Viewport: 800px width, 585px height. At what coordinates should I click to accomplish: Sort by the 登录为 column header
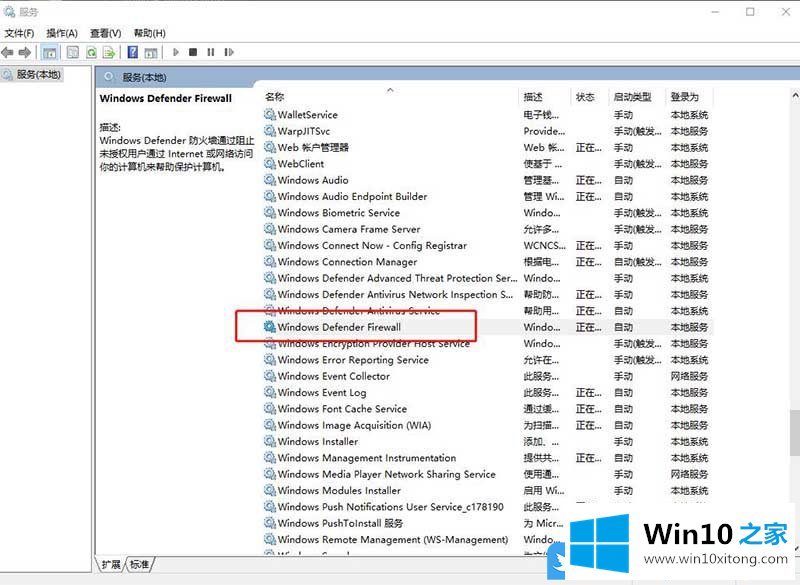tap(689, 96)
